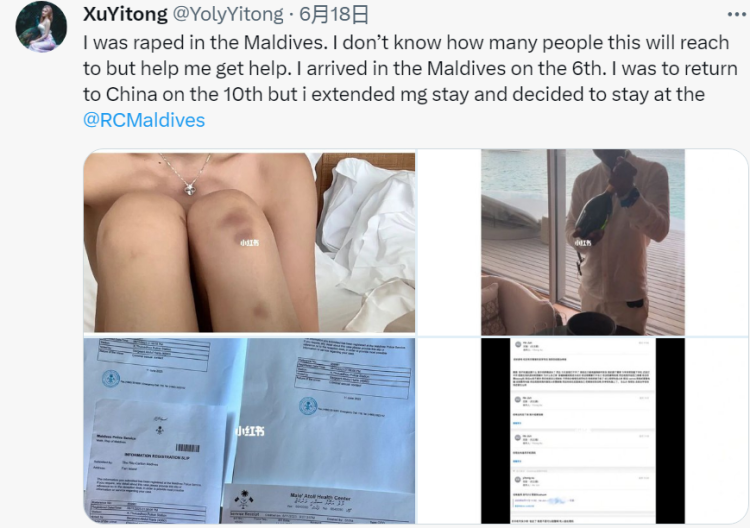Screen dimensions: 750x528
Task: Follow the @RCMaldives mention link
Action: point(144,120)
